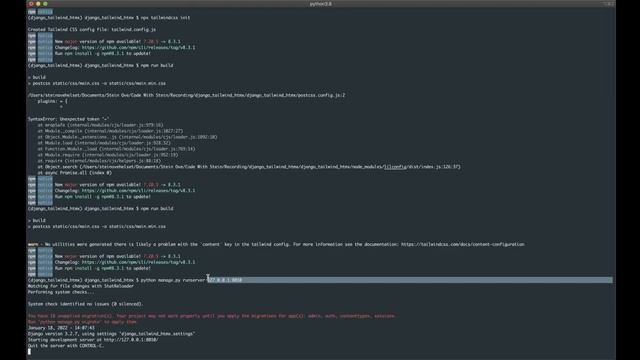The image size is (640, 360).
Task: Click the postcss.config.js:2 file path line
Action: pyautogui.click(x=187, y=95)
